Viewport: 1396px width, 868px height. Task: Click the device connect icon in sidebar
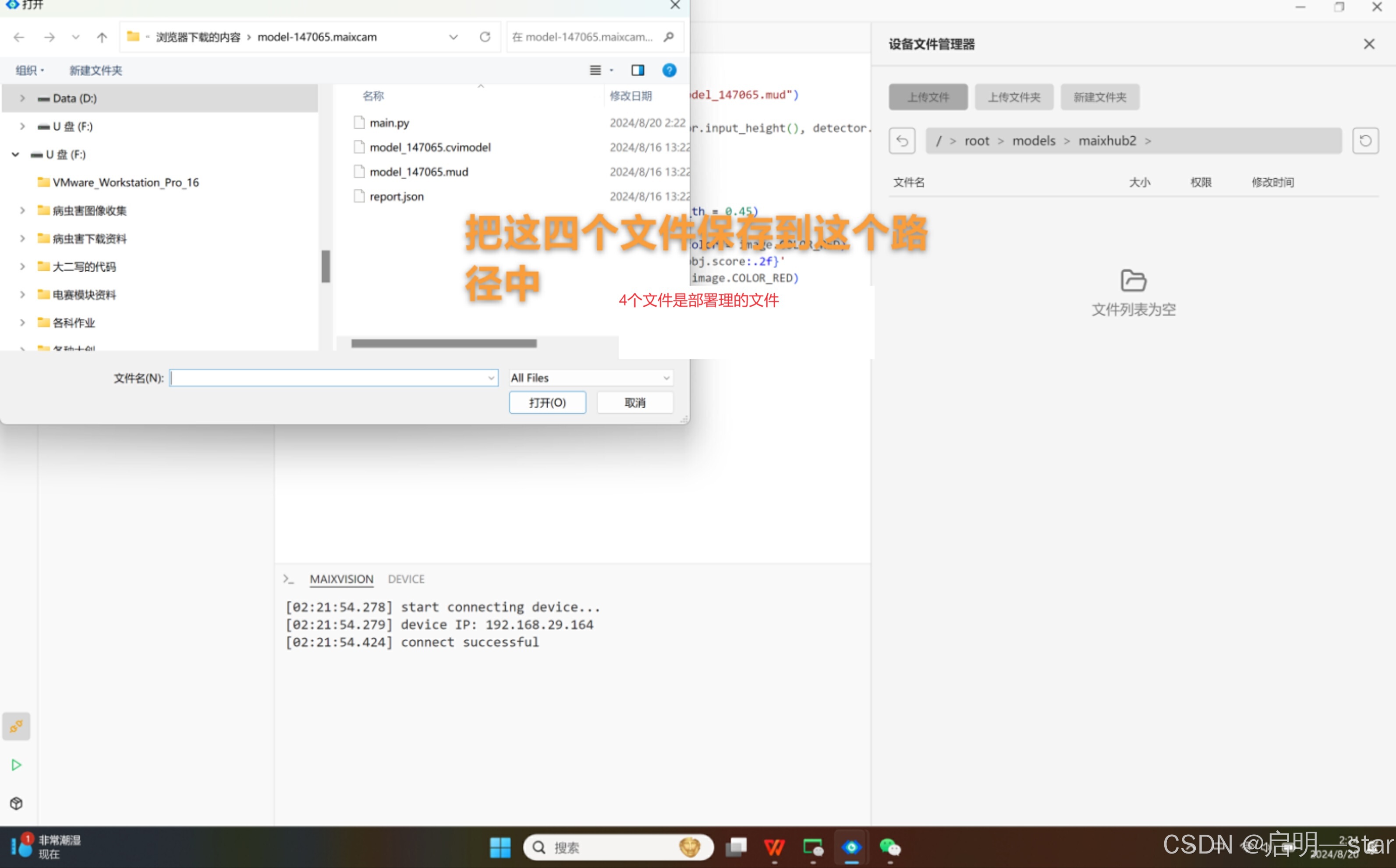16,726
